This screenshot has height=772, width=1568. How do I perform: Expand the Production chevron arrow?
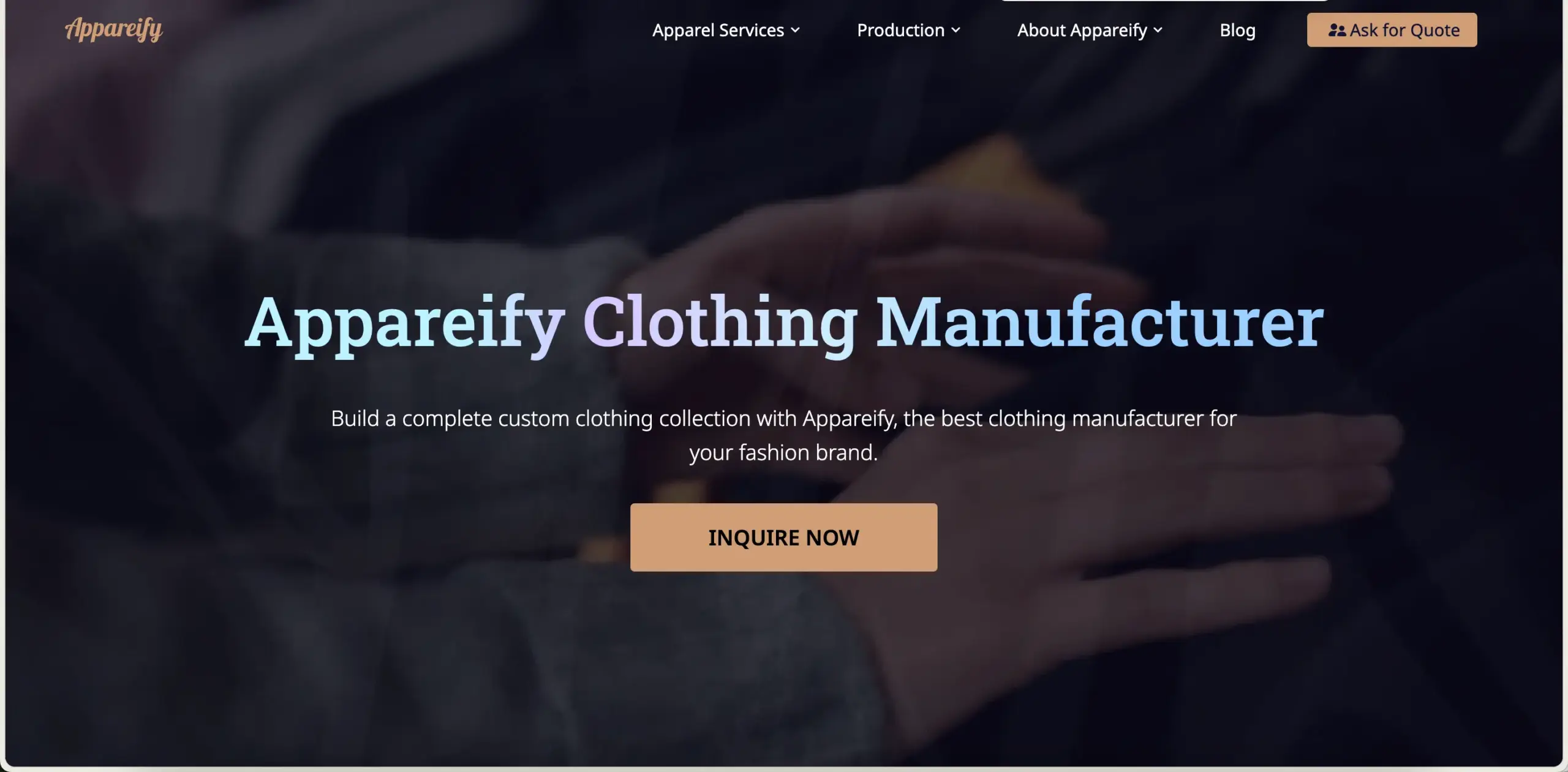956,30
